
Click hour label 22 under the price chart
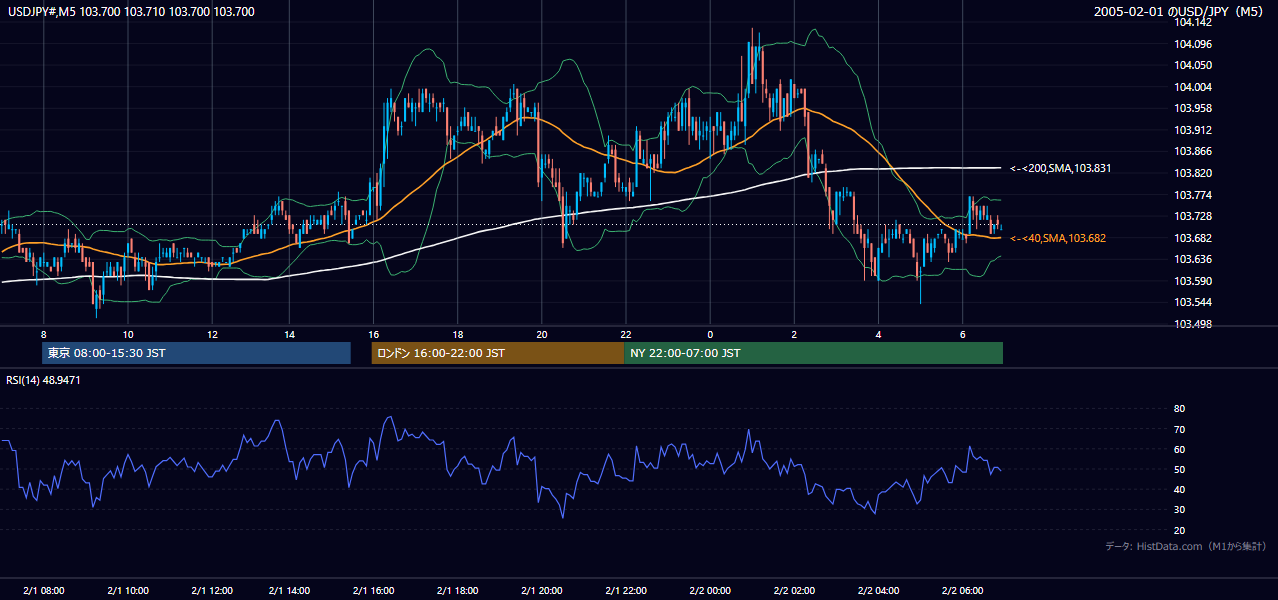(625, 334)
